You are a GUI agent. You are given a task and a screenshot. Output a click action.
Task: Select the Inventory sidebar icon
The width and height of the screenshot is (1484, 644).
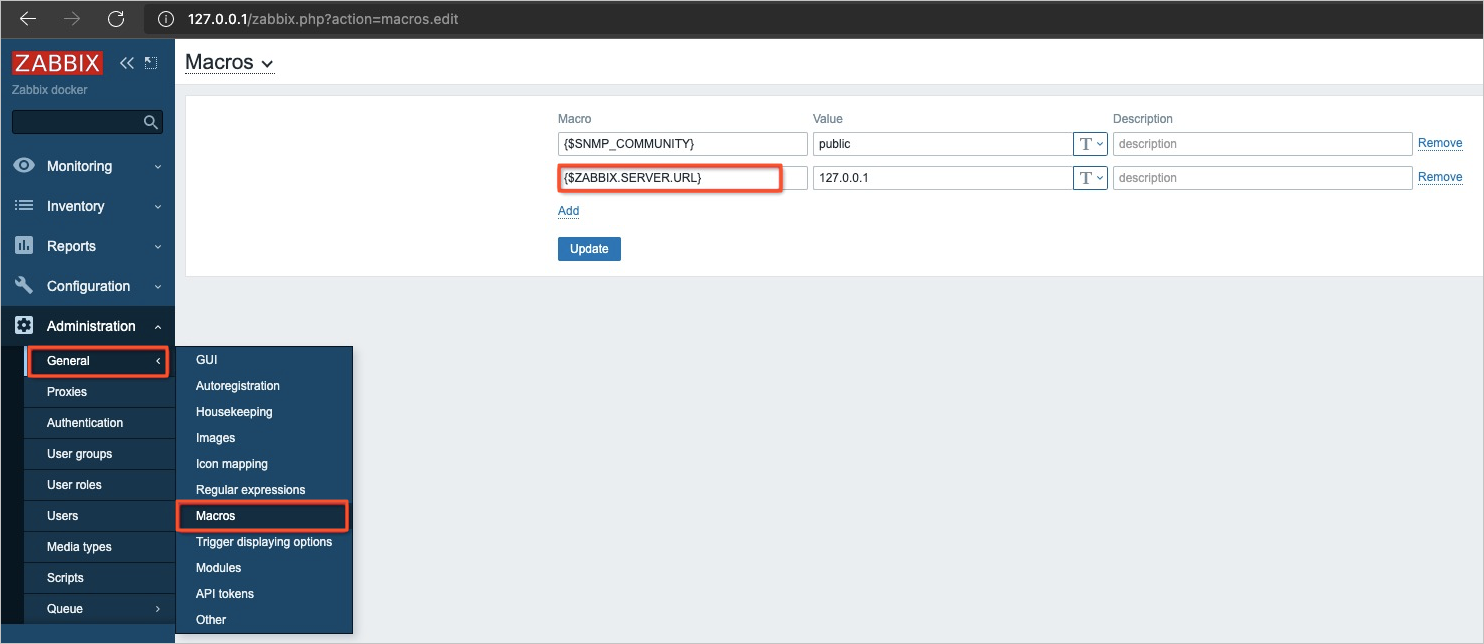tap(22, 206)
